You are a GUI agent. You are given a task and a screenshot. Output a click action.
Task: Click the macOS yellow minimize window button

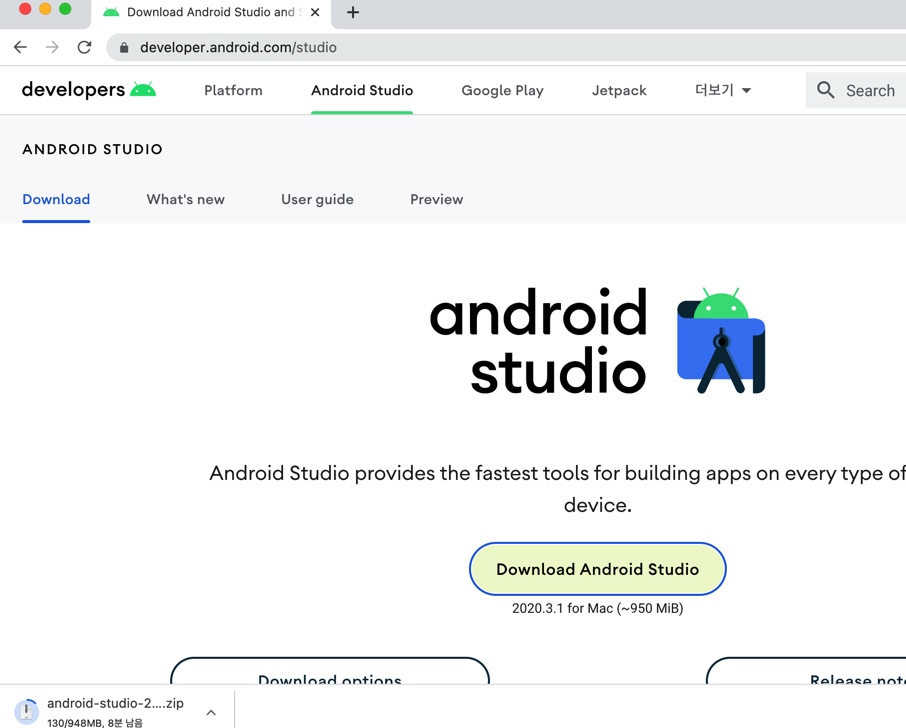[45, 9]
